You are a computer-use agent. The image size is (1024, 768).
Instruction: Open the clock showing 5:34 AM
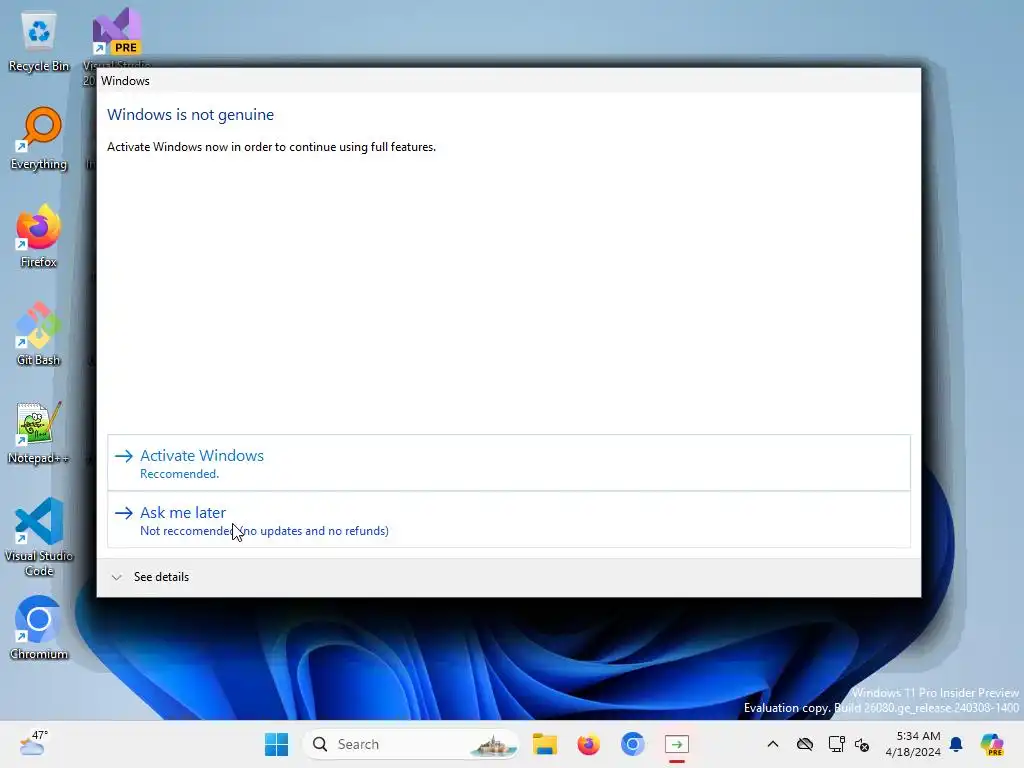point(913,744)
